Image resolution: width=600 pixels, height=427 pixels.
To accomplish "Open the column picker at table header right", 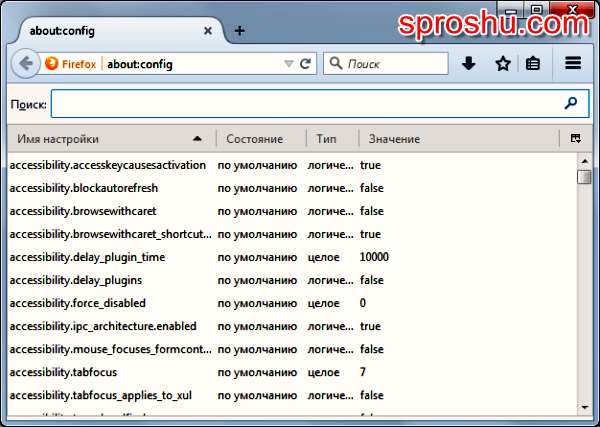I will tap(576, 138).
